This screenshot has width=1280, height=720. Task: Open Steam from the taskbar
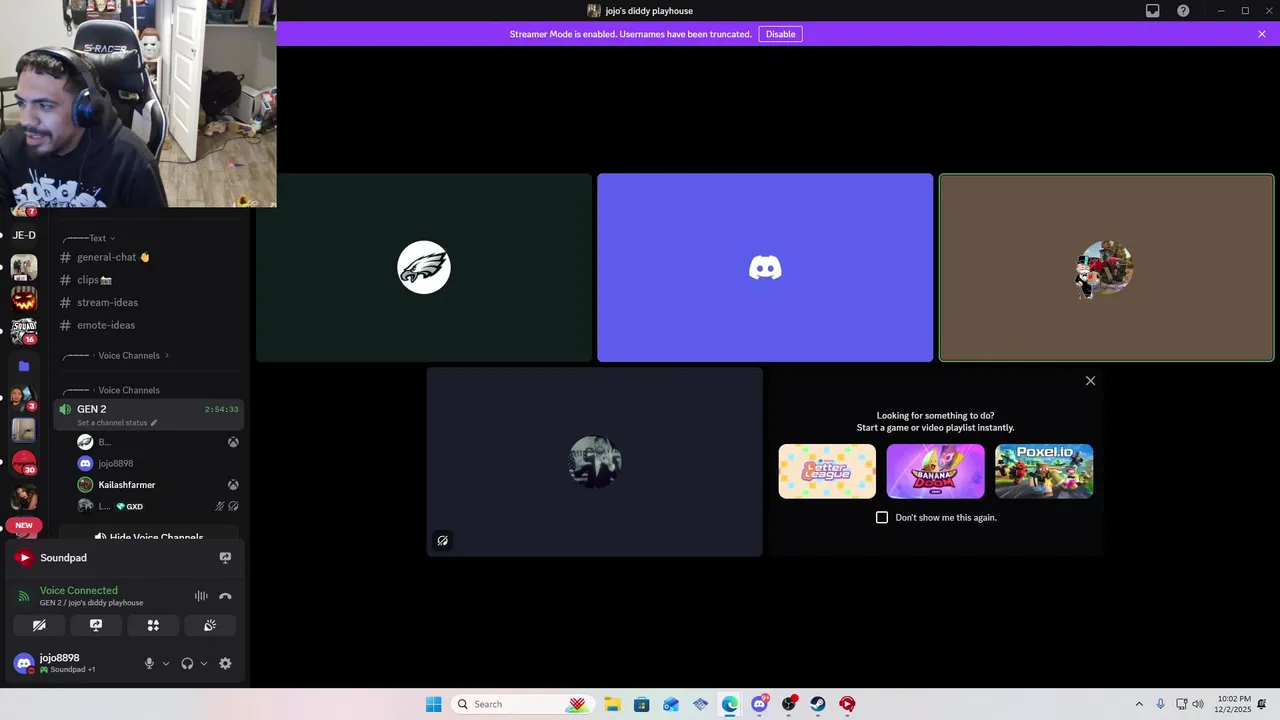[x=818, y=704]
